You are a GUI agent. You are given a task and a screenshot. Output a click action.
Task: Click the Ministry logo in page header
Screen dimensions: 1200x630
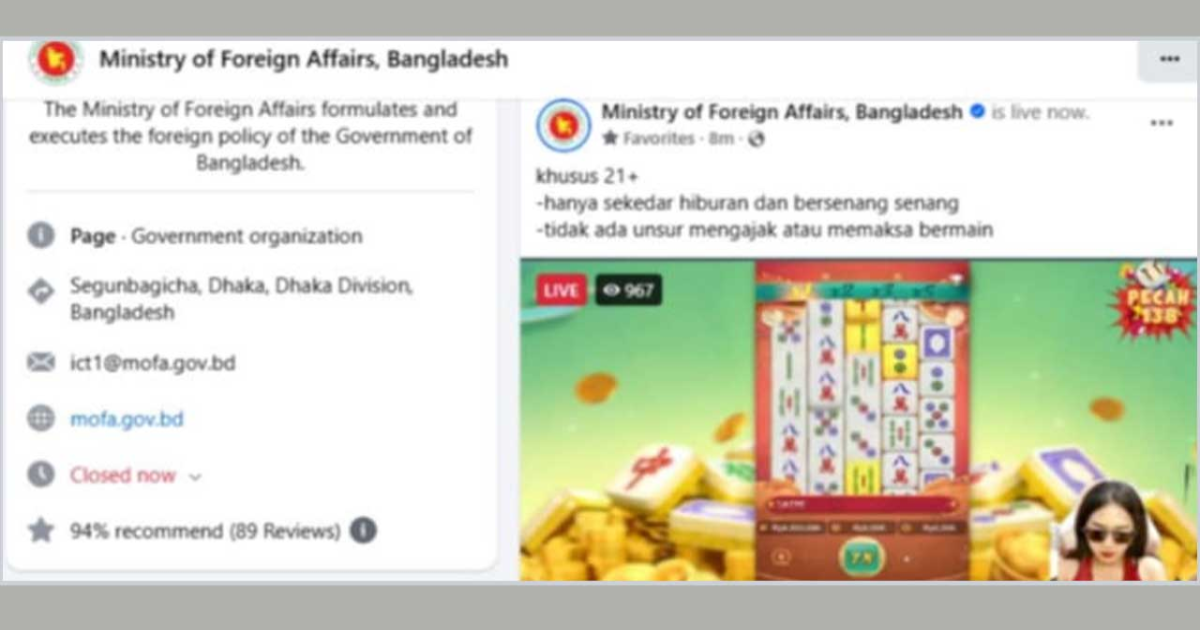coord(55,61)
